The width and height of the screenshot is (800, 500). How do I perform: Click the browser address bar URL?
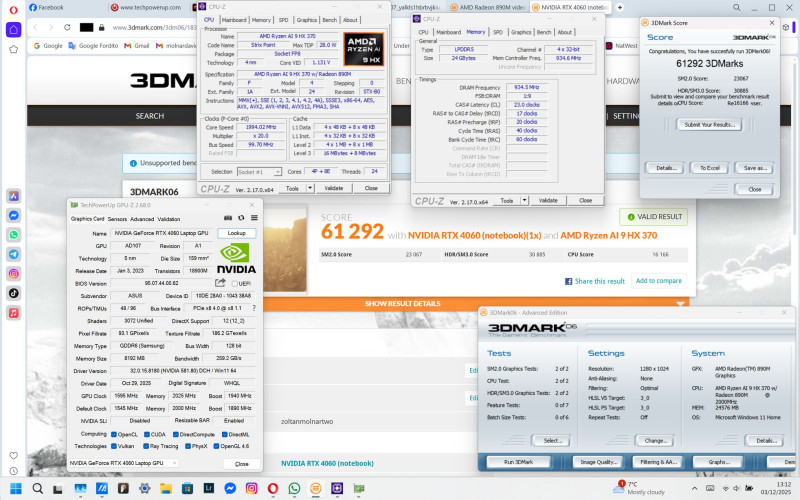point(154,28)
